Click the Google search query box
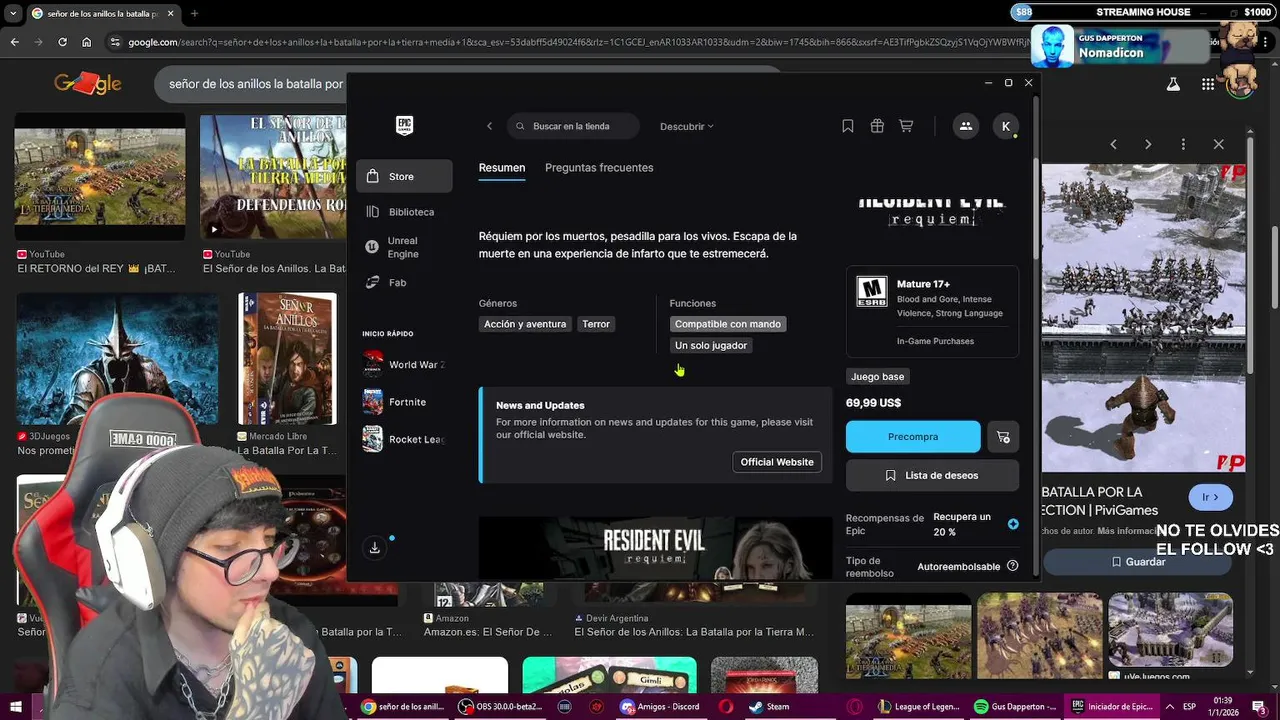The image size is (1280, 720). (255, 84)
